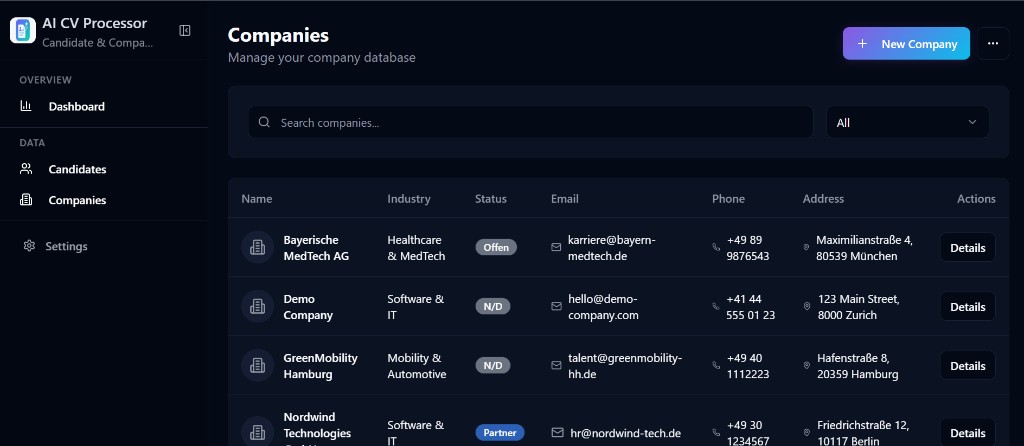Viewport: 1024px width, 446px height.
Task: Click the email hr@nordwind-tech.de
Action: click(626, 432)
